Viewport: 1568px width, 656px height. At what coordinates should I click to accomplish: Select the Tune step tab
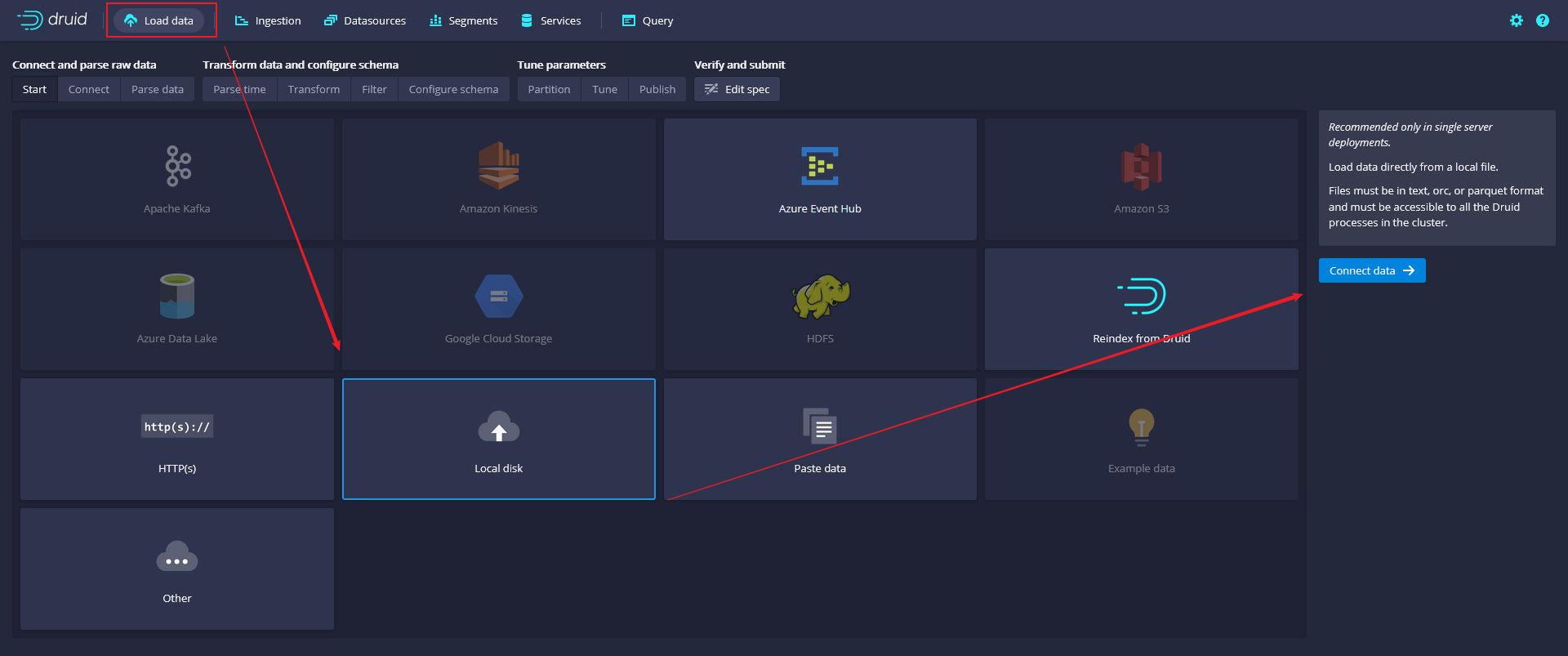point(604,89)
